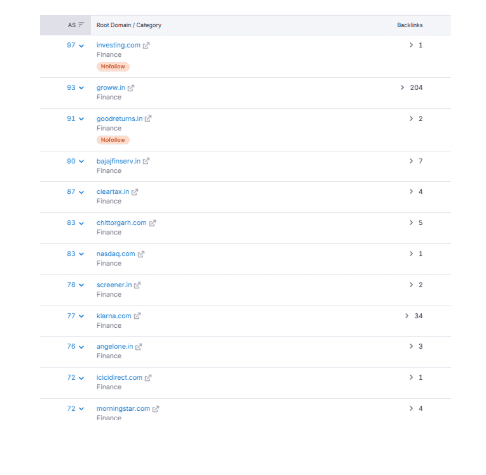This screenshot has width=486, height=475.
Task: Expand the AS 91 chevron for goodreturns.in
Action: tap(81, 119)
